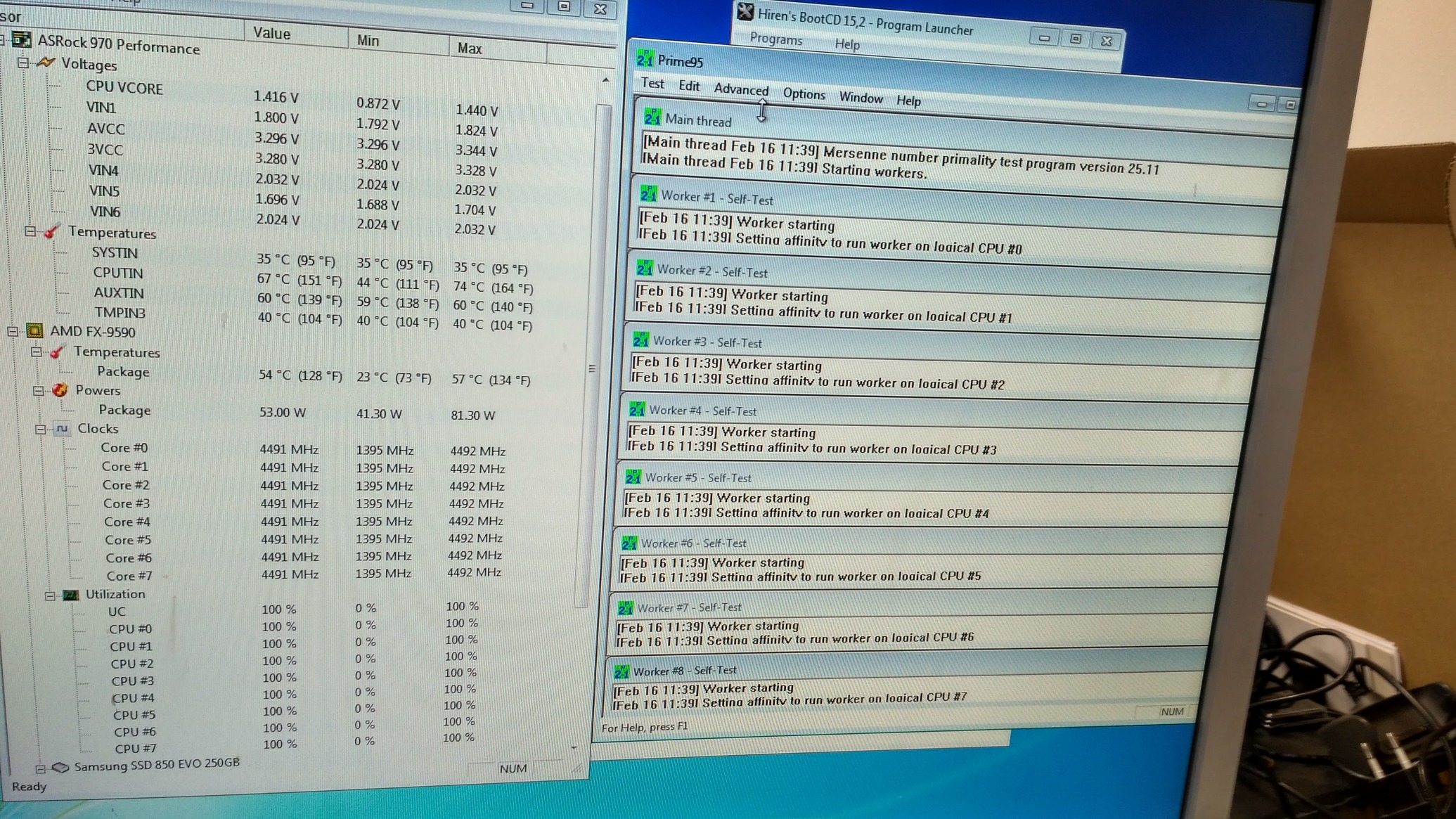Collapse the Clocks tree node
The width and height of the screenshot is (1456, 819).
(x=41, y=428)
